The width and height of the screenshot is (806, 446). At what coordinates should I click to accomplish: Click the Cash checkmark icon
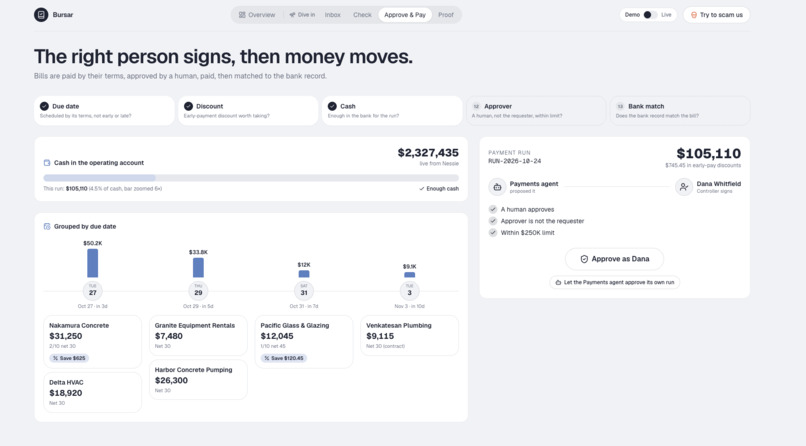pos(332,106)
